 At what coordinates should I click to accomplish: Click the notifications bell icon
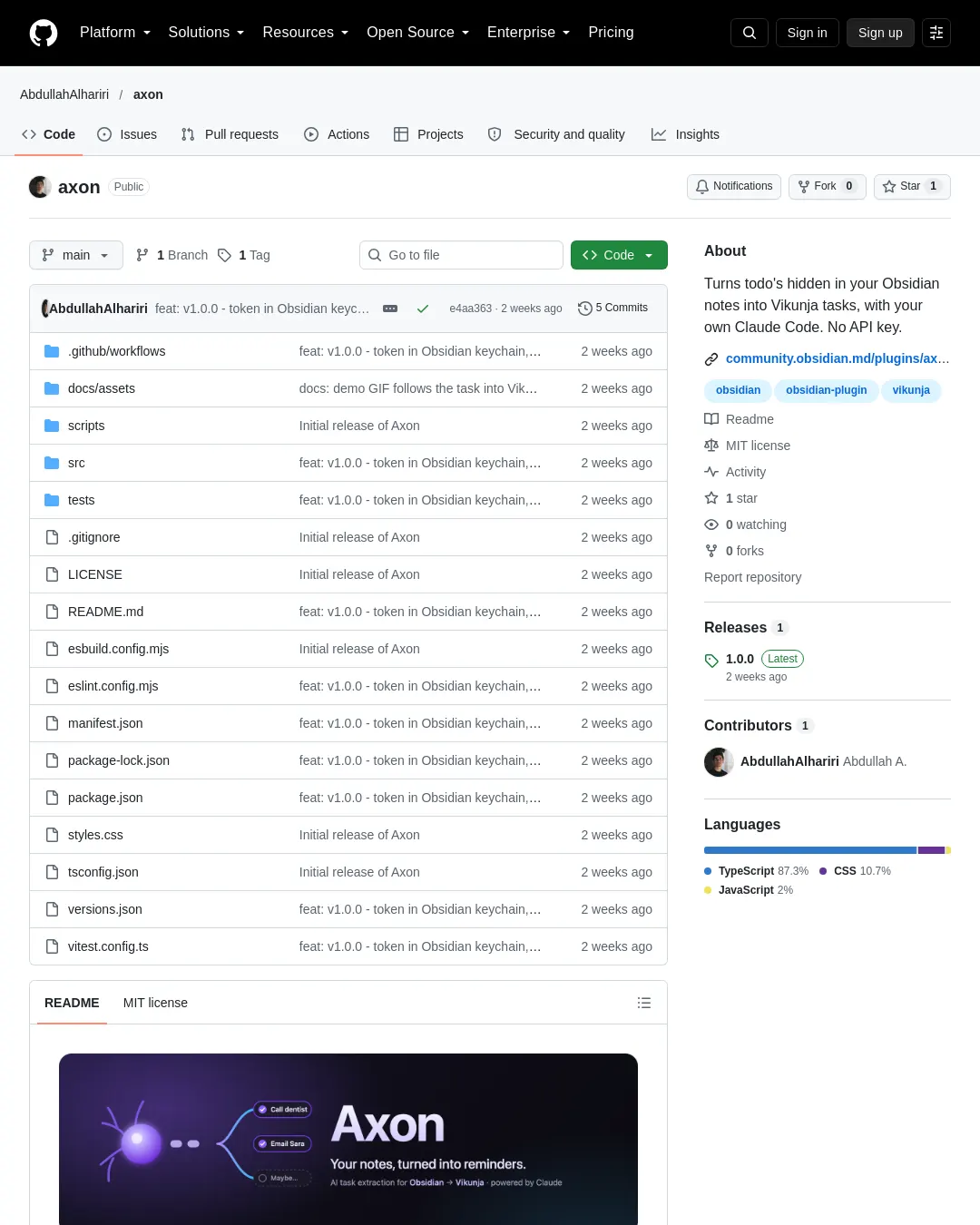click(702, 186)
